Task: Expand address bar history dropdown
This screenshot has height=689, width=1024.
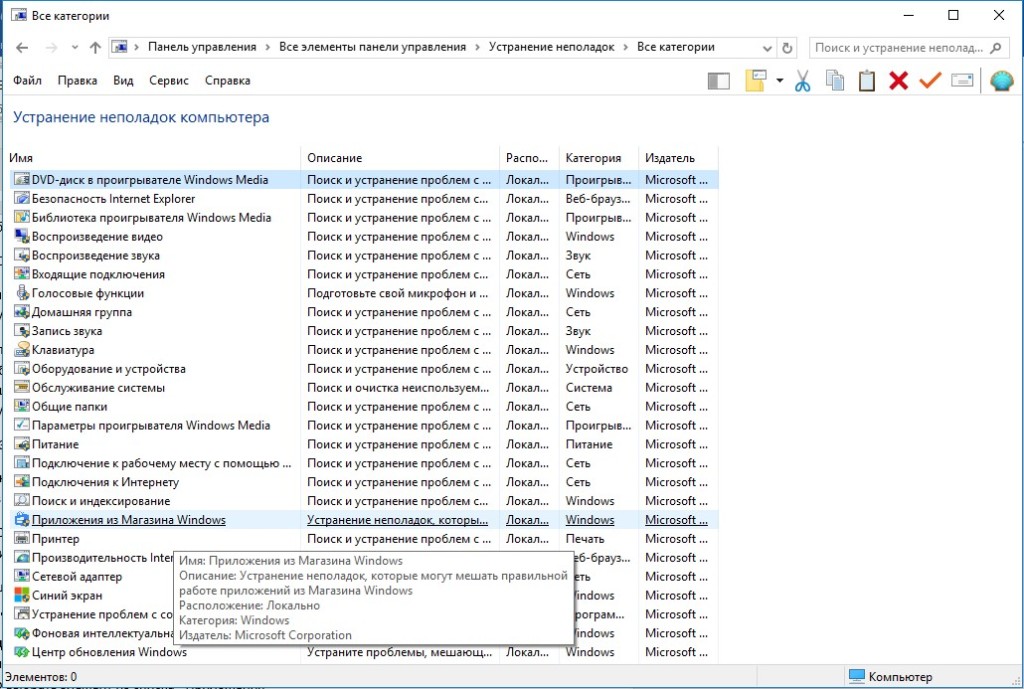Action: (x=767, y=48)
